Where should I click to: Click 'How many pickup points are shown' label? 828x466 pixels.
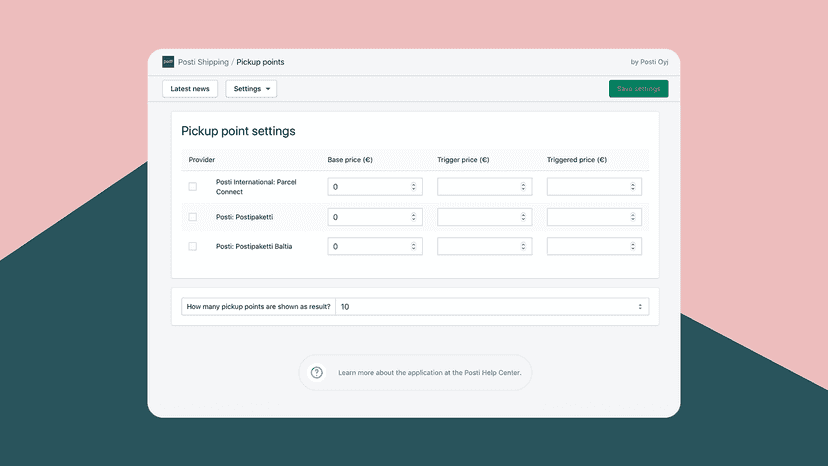point(258,306)
